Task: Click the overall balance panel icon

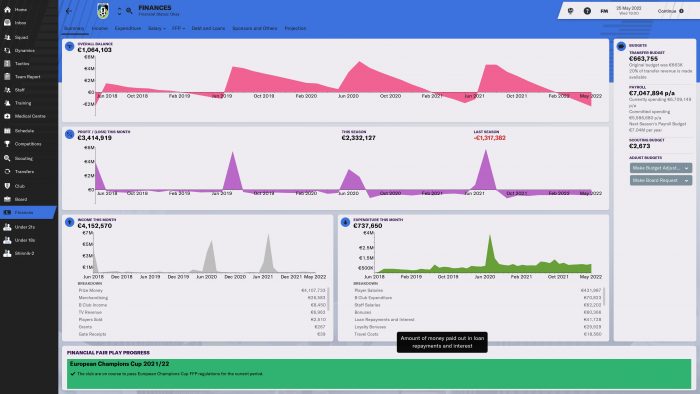Action: click(70, 46)
